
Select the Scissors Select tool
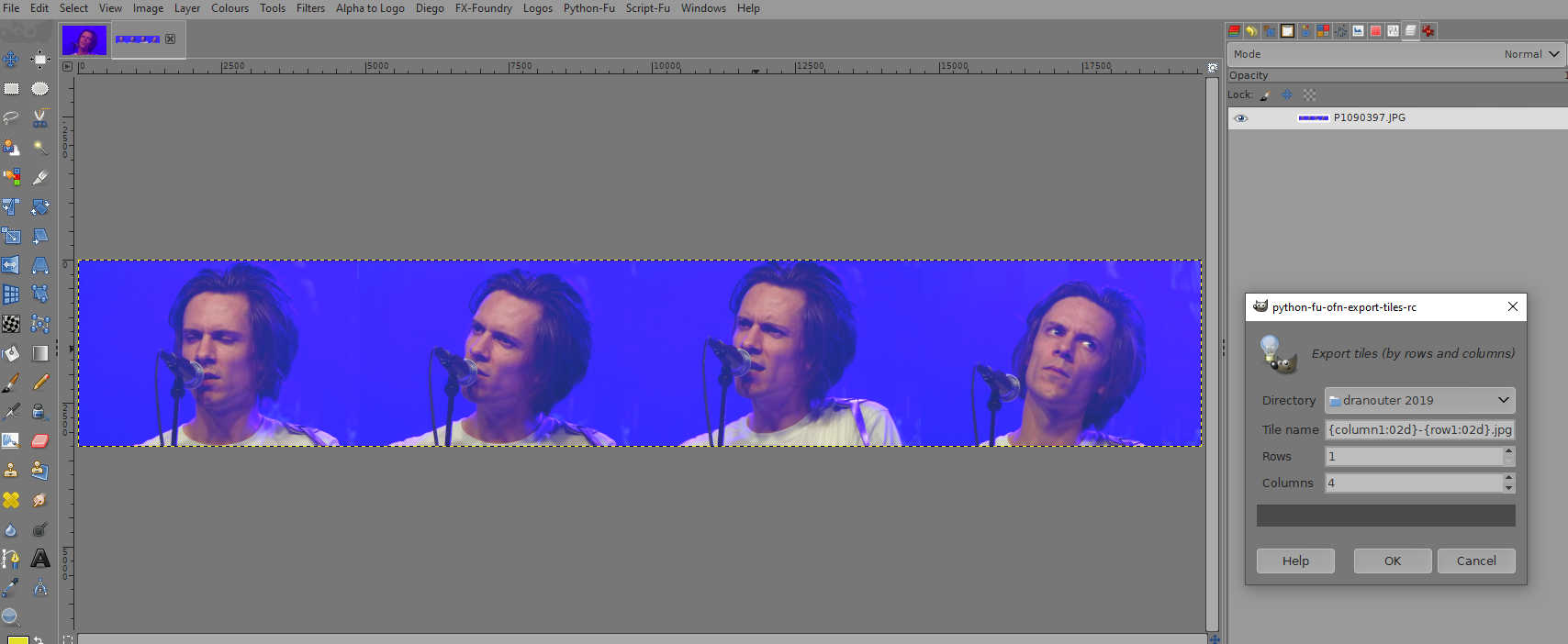[x=40, y=118]
